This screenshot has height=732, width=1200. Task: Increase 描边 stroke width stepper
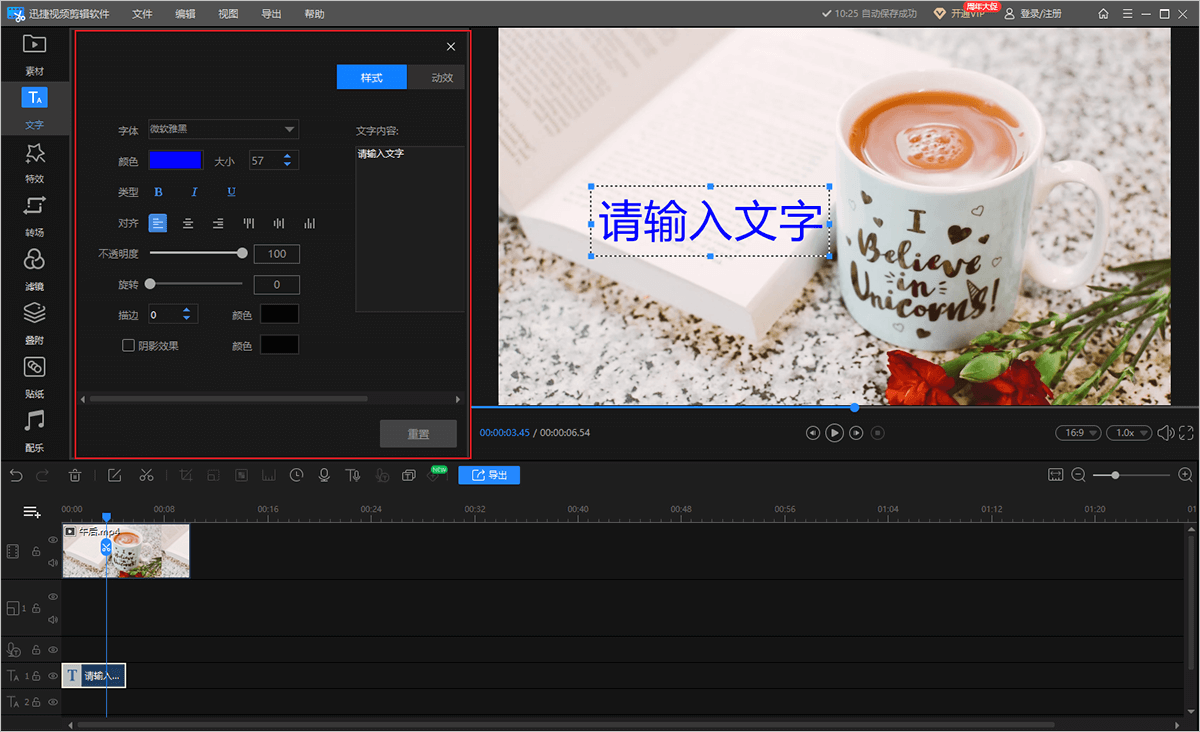point(187,310)
